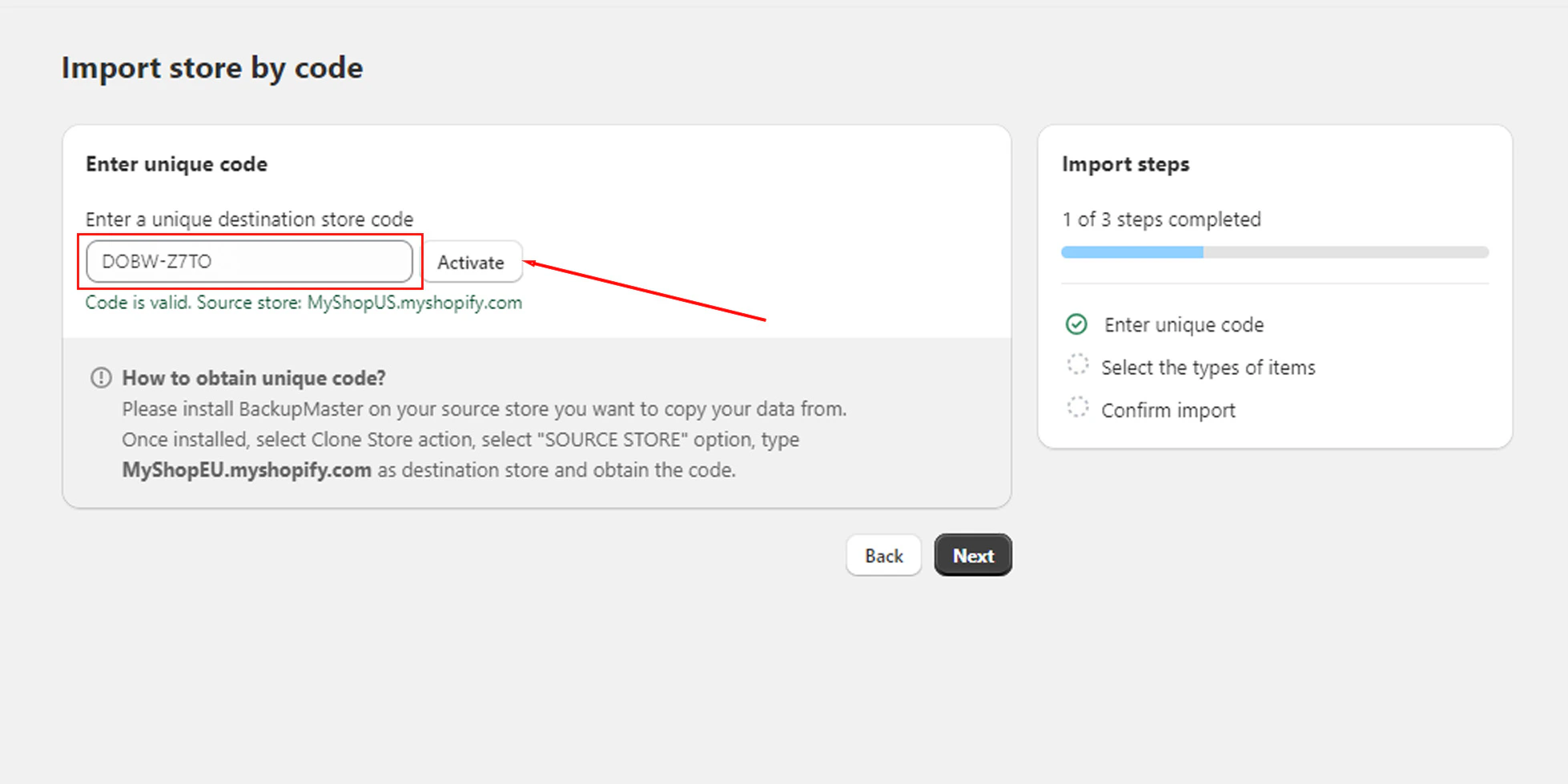
Task: Click the import steps progress bar
Action: pyautogui.click(x=1275, y=252)
